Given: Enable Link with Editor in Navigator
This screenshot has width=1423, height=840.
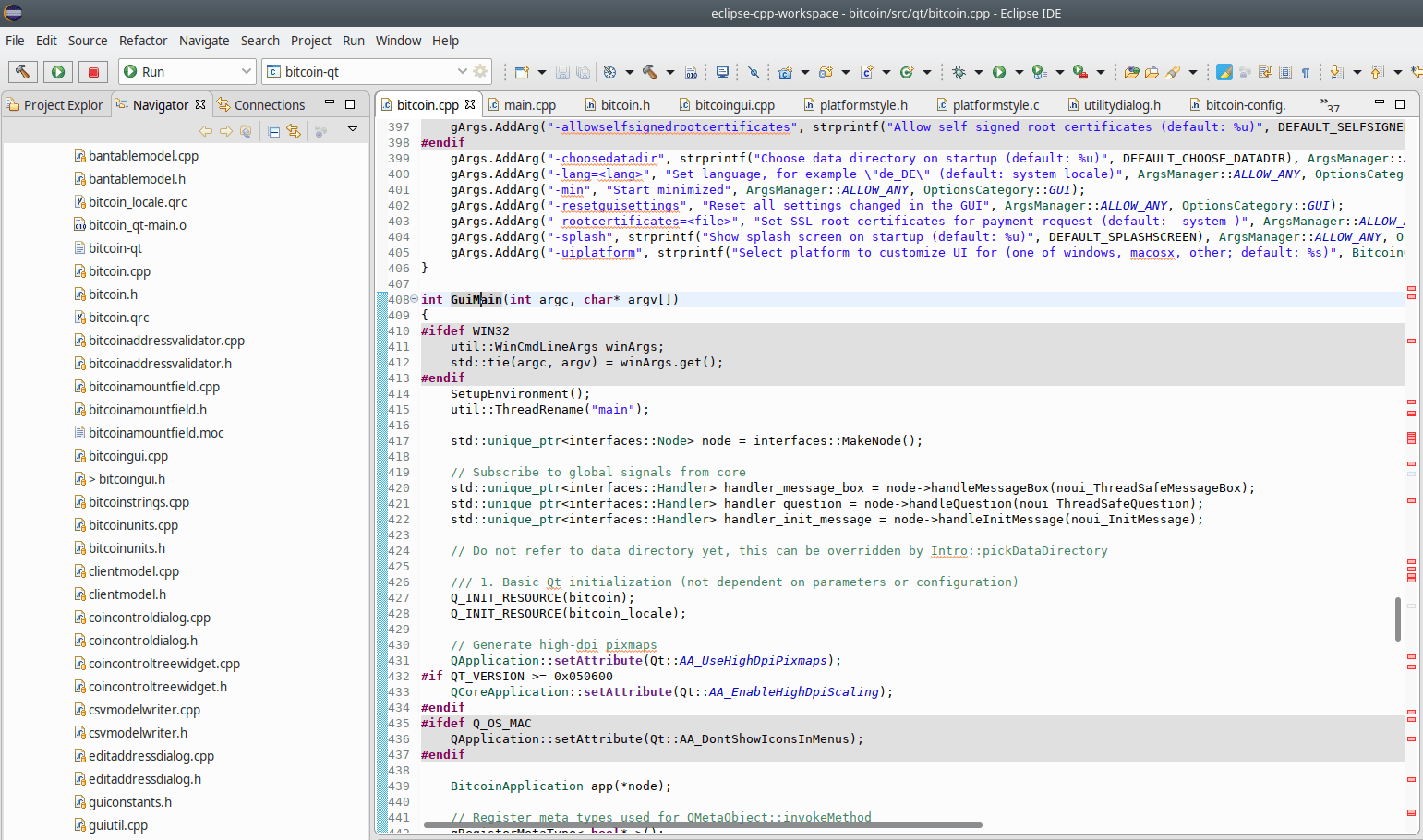Looking at the screenshot, I should tap(294, 131).
